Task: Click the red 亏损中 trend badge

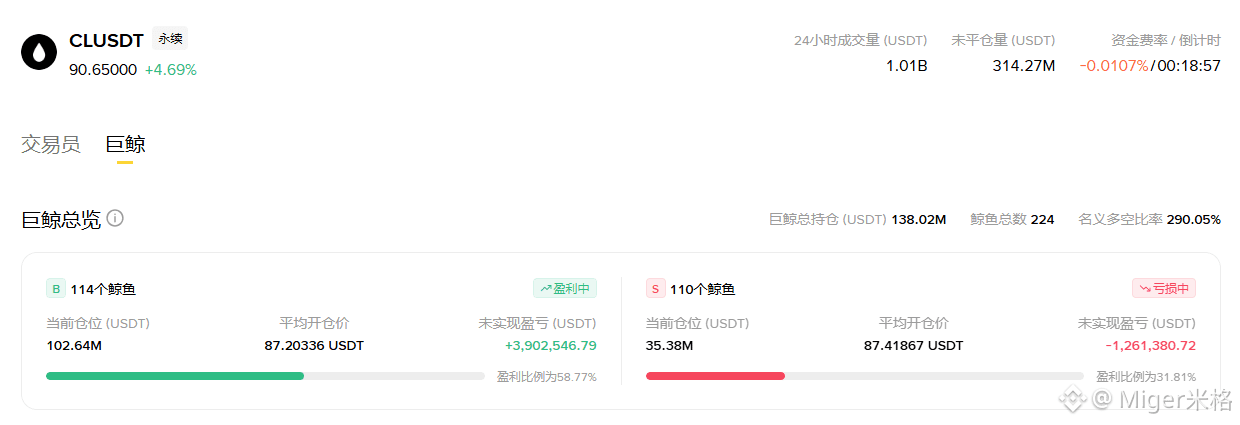Action: coord(1164,289)
